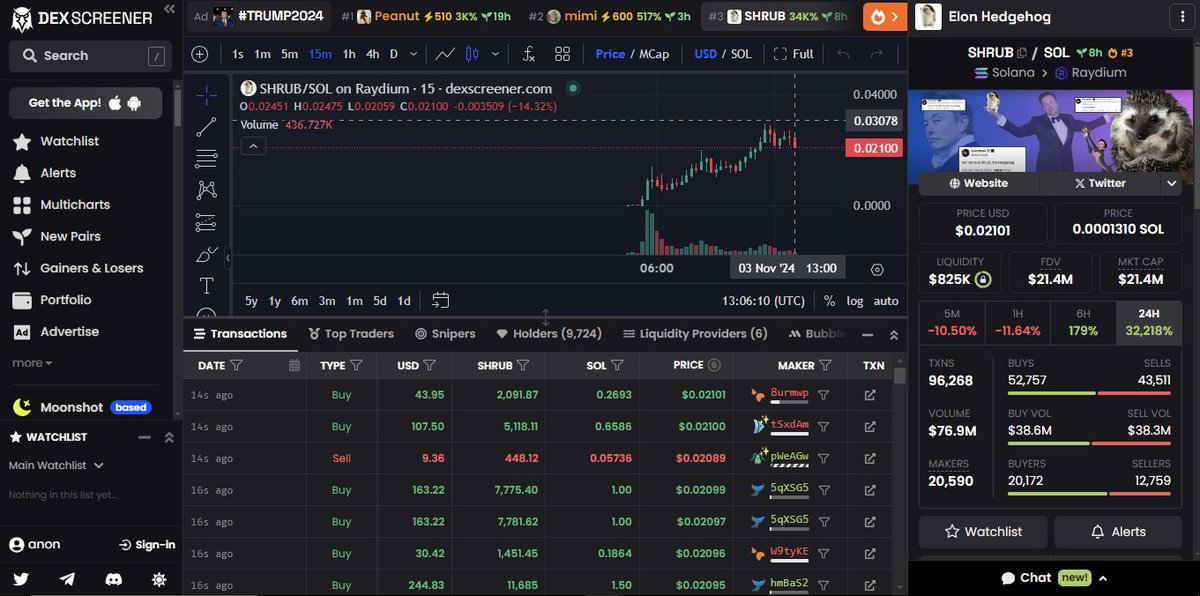Open go-to-date calendar icon

coord(440,300)
